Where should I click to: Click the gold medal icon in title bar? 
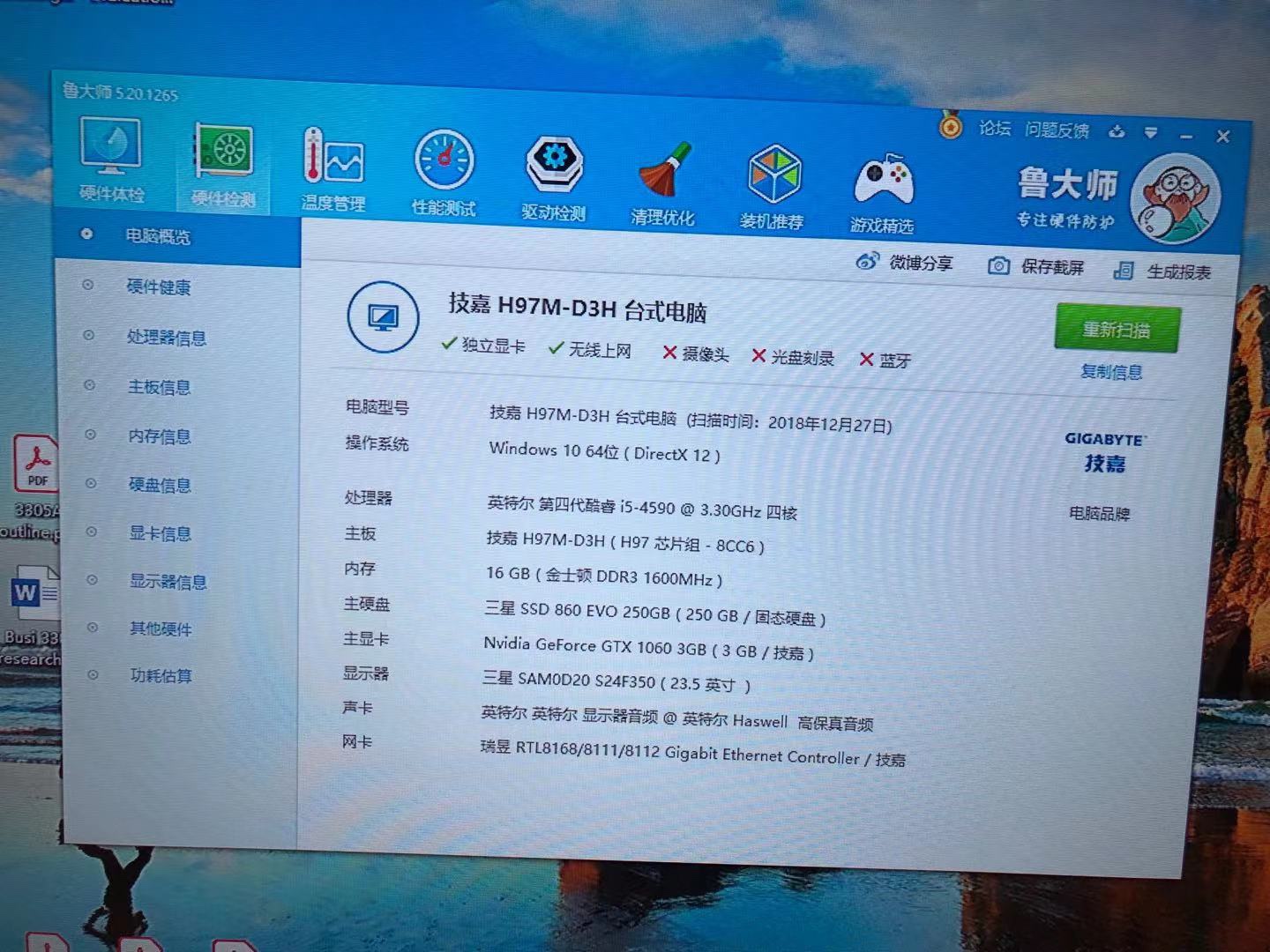click(950, 125)
